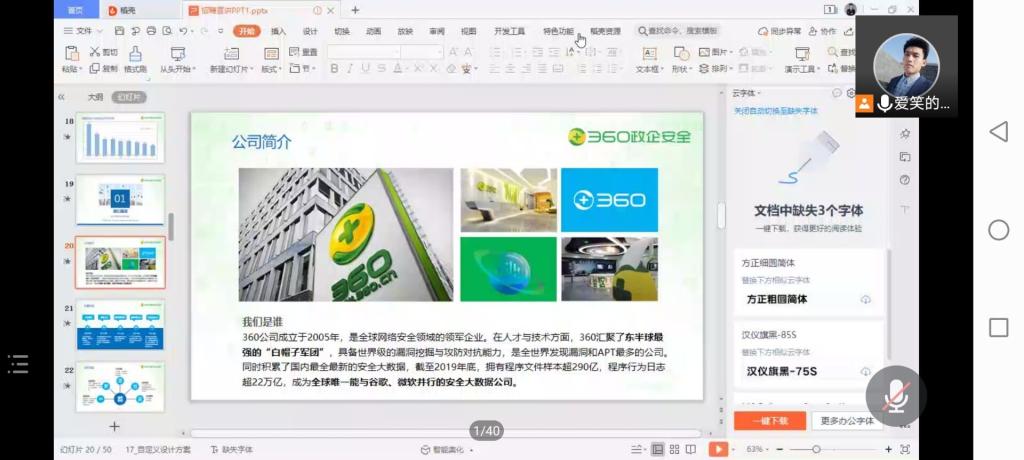Insert a shape via 形状 icon
The height and width of the screenshot is (460, 1024).
pyautogui.click(x=681, y=54)
